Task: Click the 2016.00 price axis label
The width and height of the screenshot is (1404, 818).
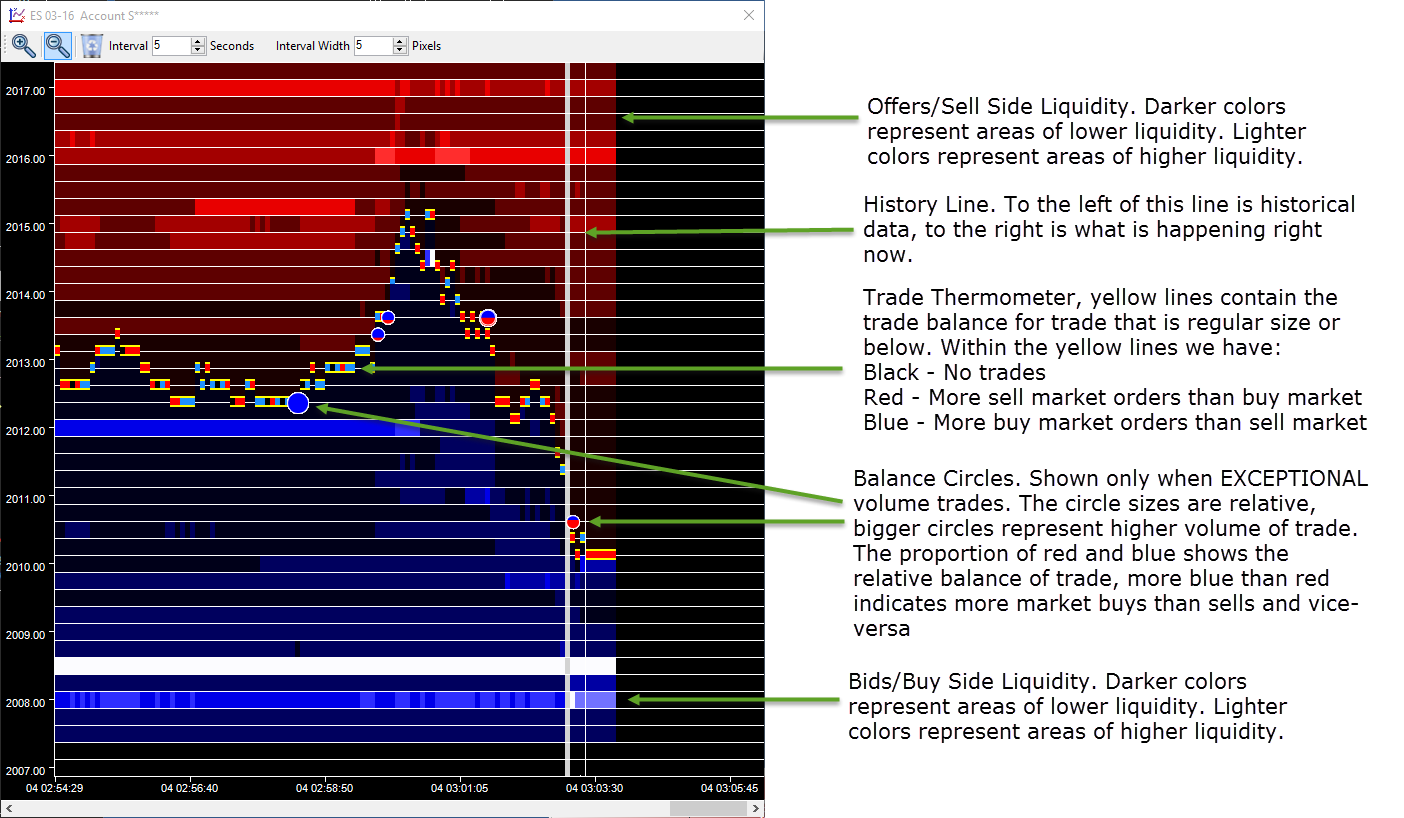Action: coord(25,158)
